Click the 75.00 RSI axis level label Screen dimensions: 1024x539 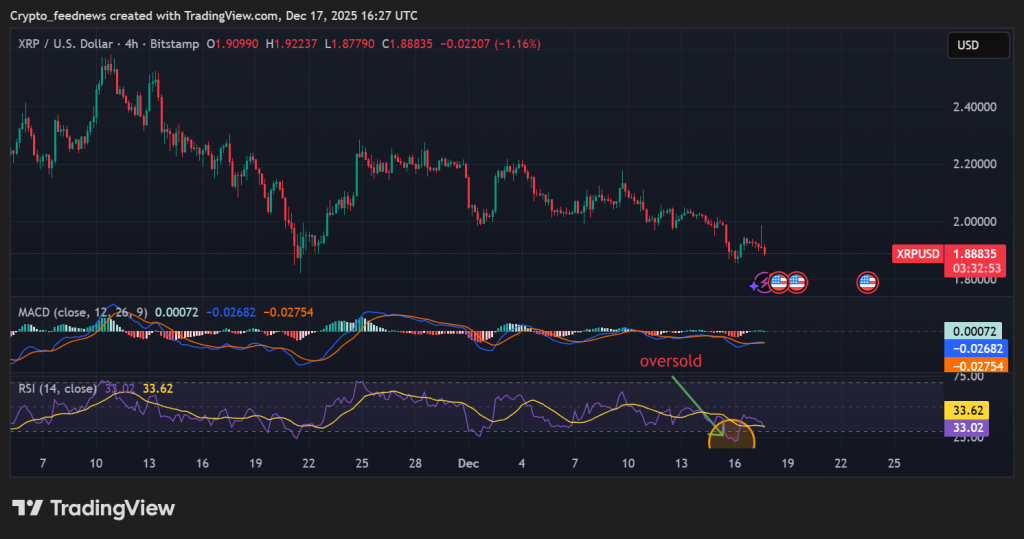[x=968, y=377]
